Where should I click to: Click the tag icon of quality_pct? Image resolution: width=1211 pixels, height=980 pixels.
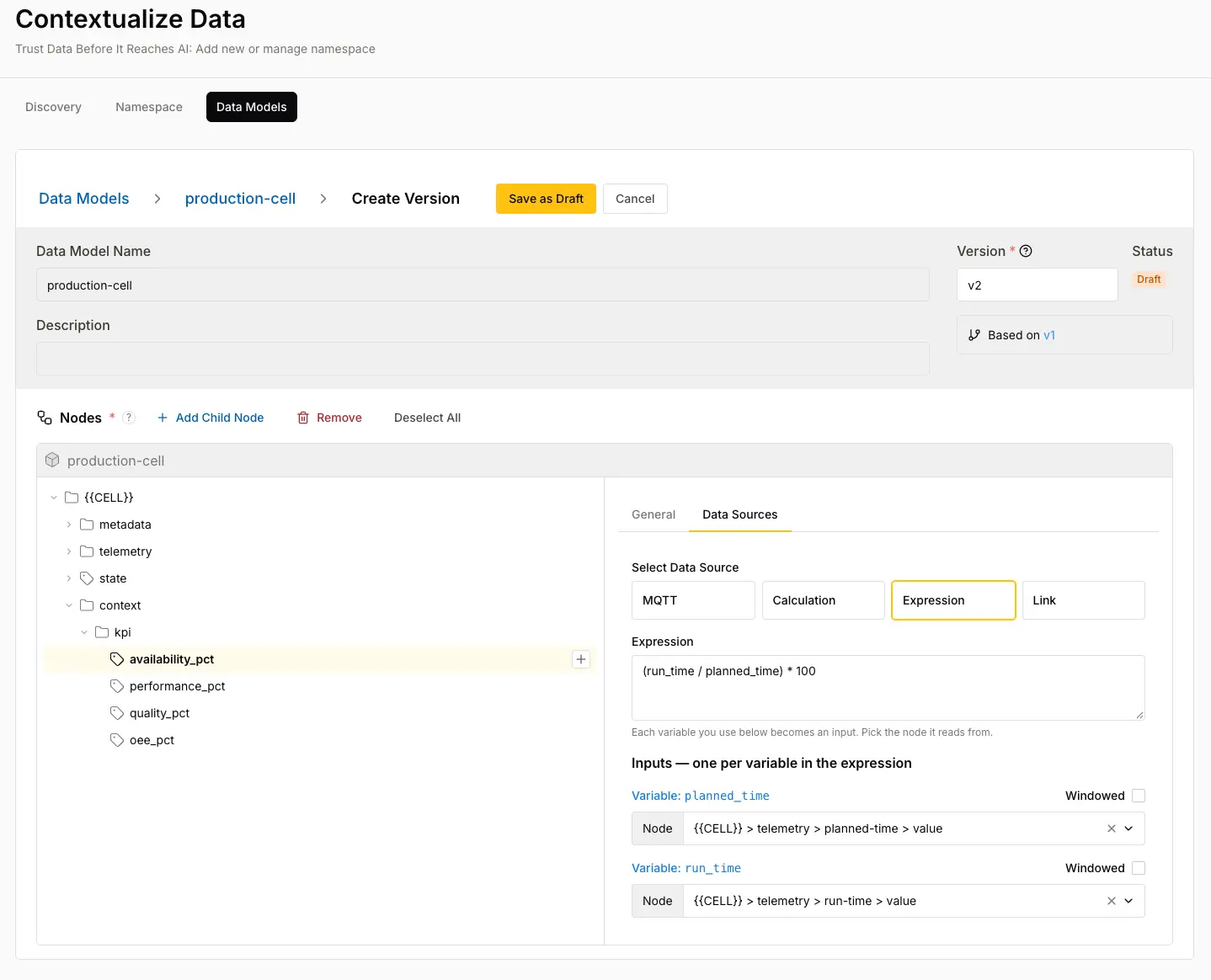pos(117,713)
